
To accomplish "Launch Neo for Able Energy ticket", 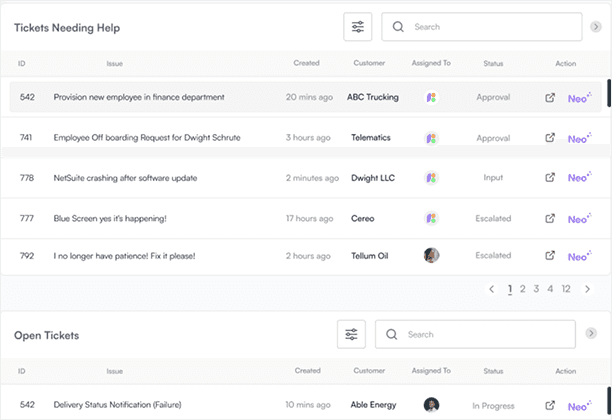I will (x=580, y=406).
